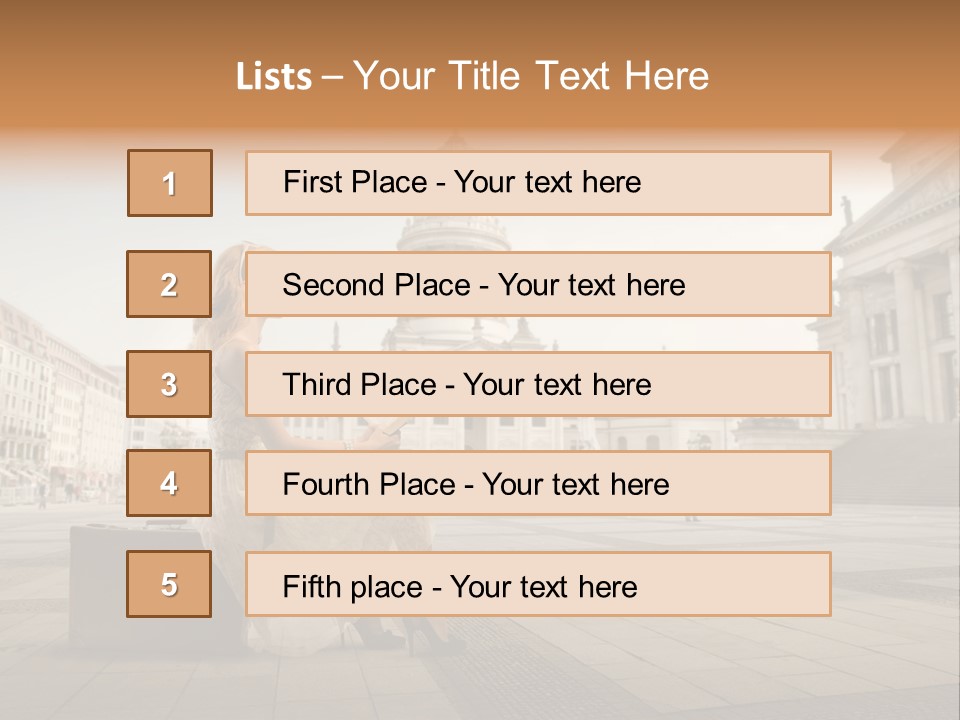The height and width of the screenshot is (720, 960).
Task: Click the number 4 box
Action: [x=169, y=483]
